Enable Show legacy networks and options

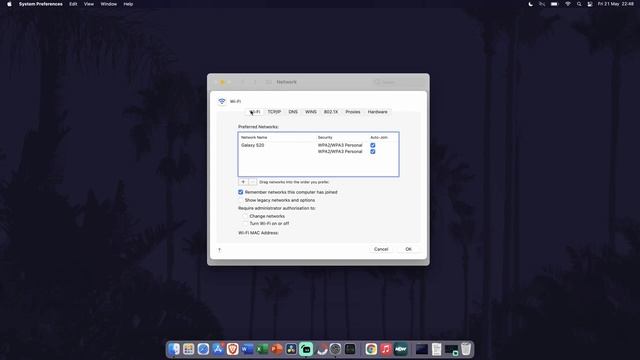(240, 200)
